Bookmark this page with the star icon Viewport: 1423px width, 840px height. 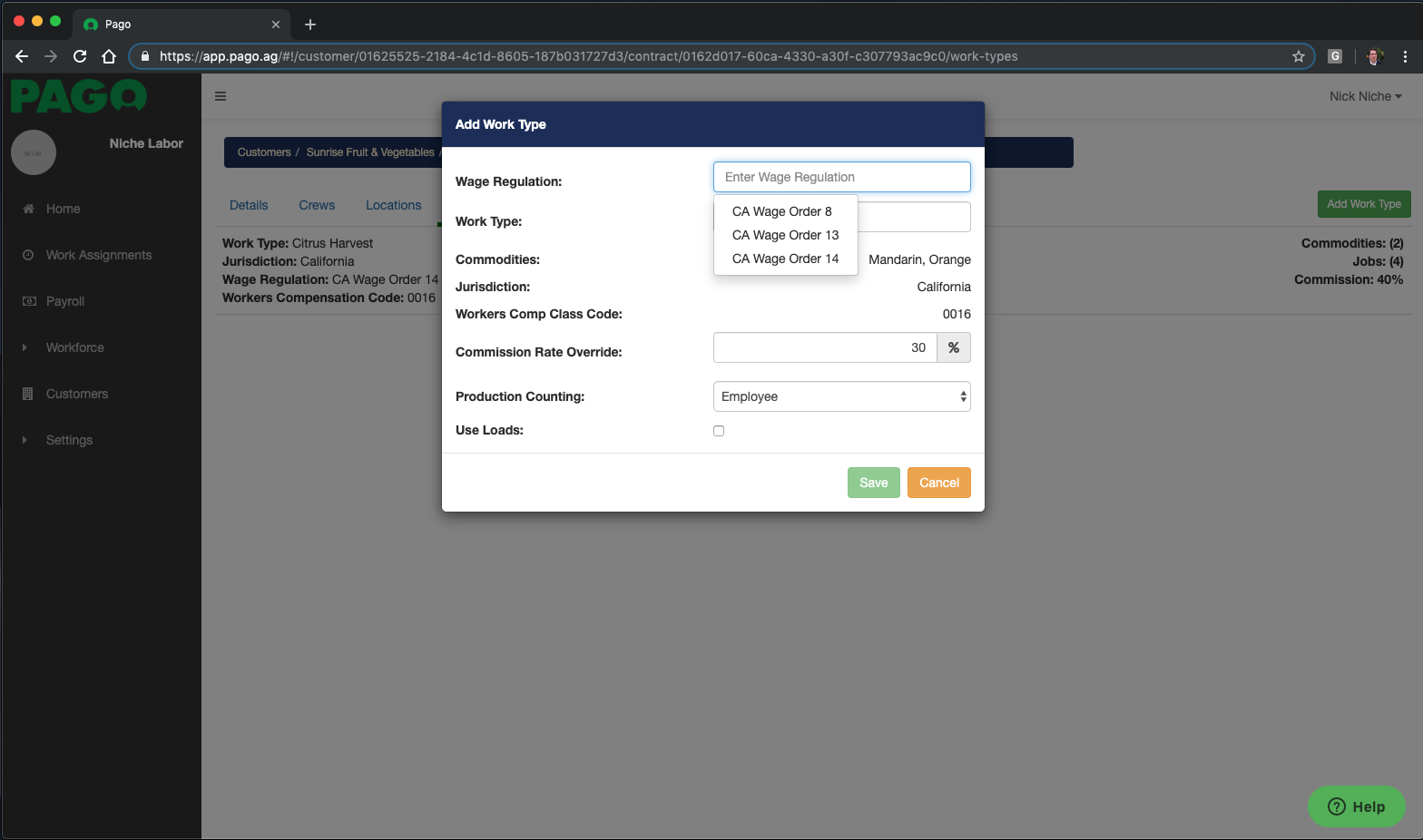1299,56
